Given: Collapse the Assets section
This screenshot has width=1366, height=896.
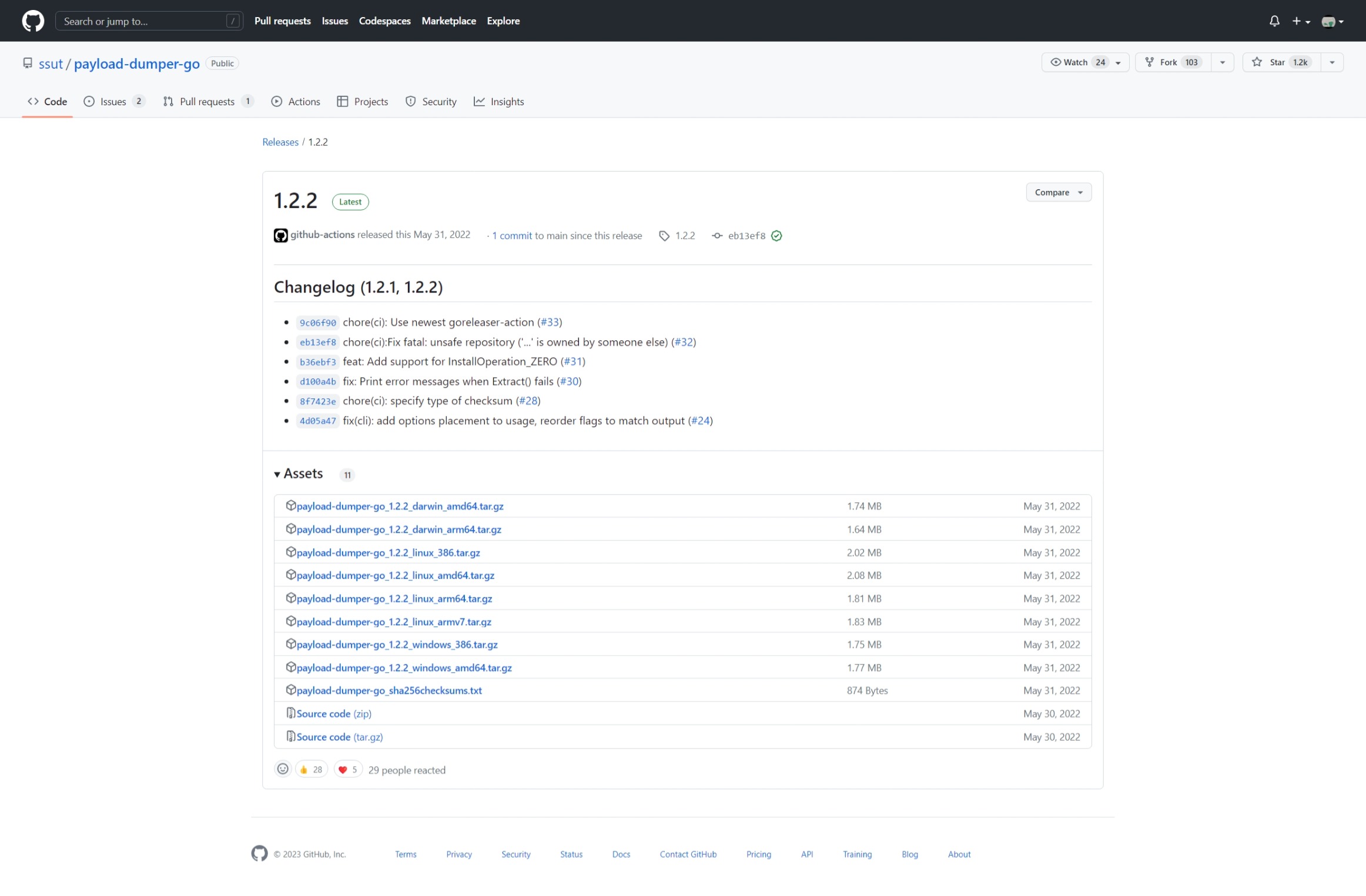Looking at the screenshot, I should tap(299, 474).
